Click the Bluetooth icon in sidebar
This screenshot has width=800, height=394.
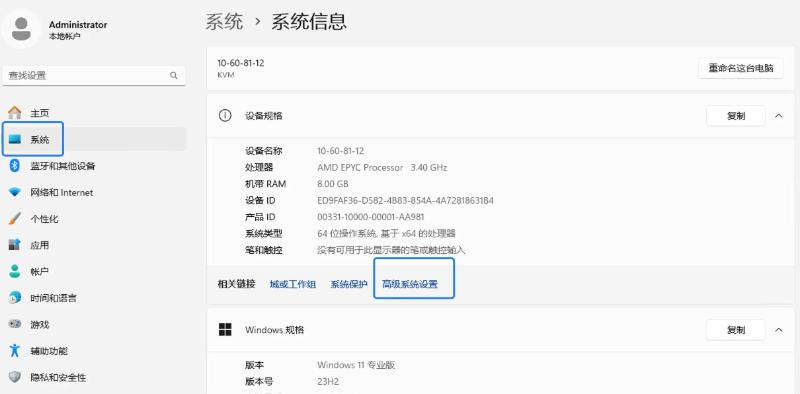15,166
